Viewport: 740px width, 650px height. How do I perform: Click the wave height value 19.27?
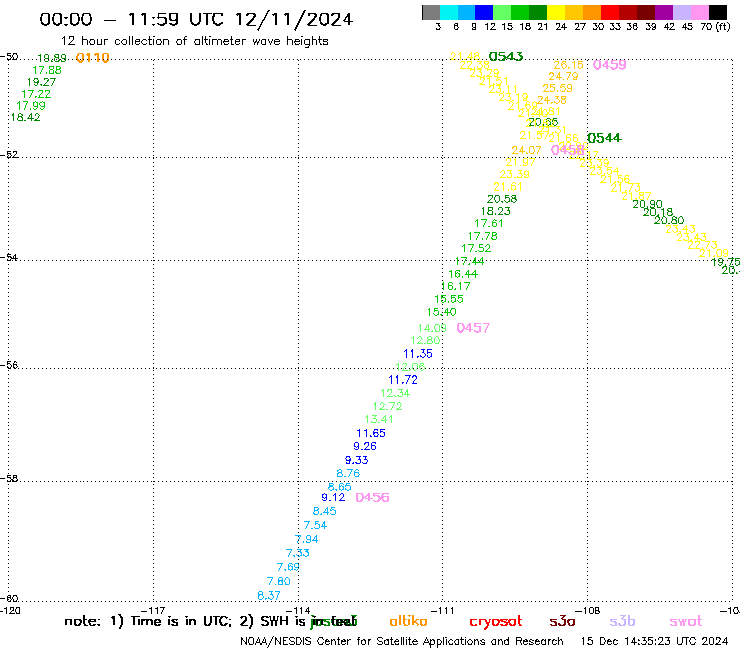pyautogui.click(x=42, y=82)
